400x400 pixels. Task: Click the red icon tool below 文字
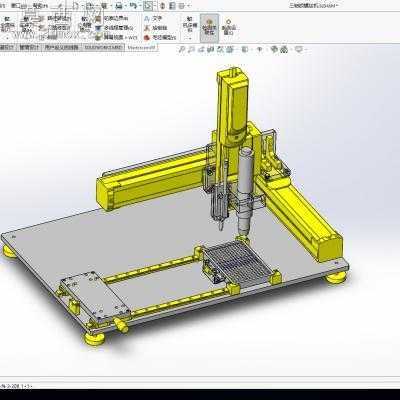pyautogui.click(x=147, y=38)
